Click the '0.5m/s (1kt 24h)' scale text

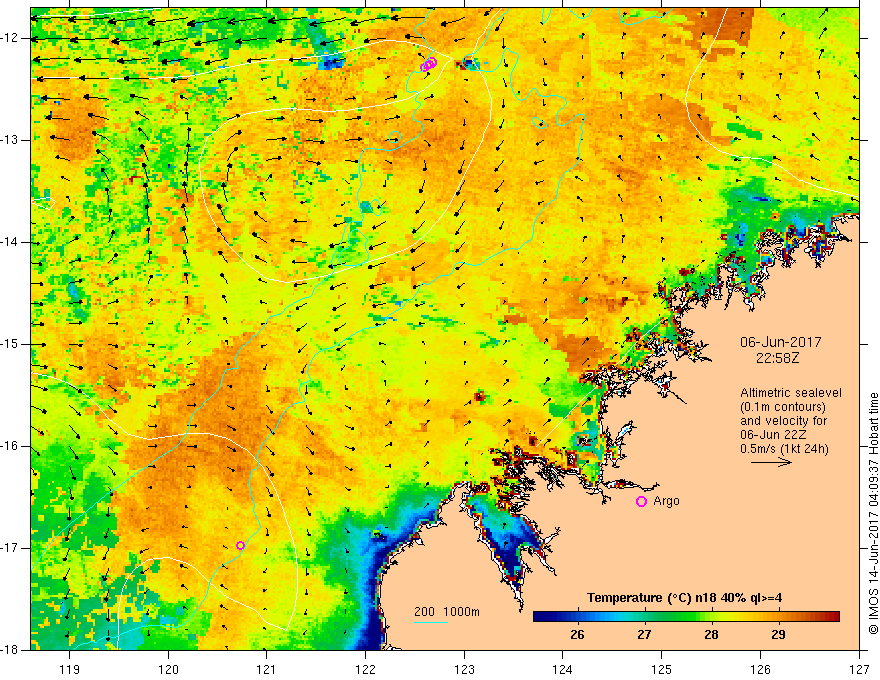tap(784, 449)
